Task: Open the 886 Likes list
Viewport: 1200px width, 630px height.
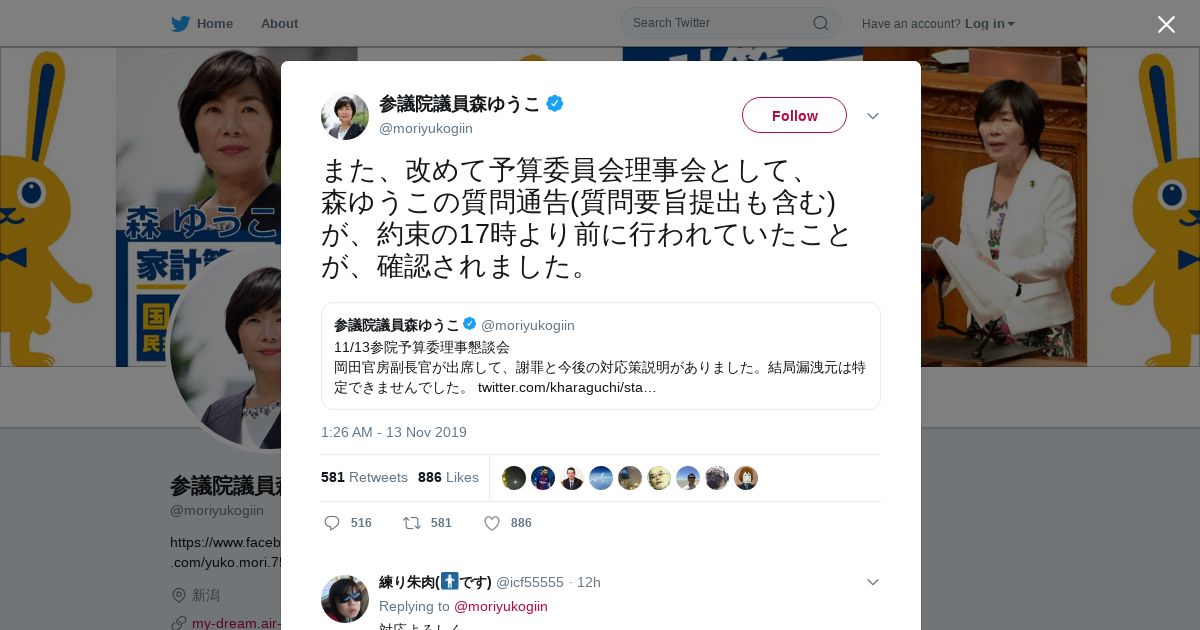Action: [x=448, y=477]
